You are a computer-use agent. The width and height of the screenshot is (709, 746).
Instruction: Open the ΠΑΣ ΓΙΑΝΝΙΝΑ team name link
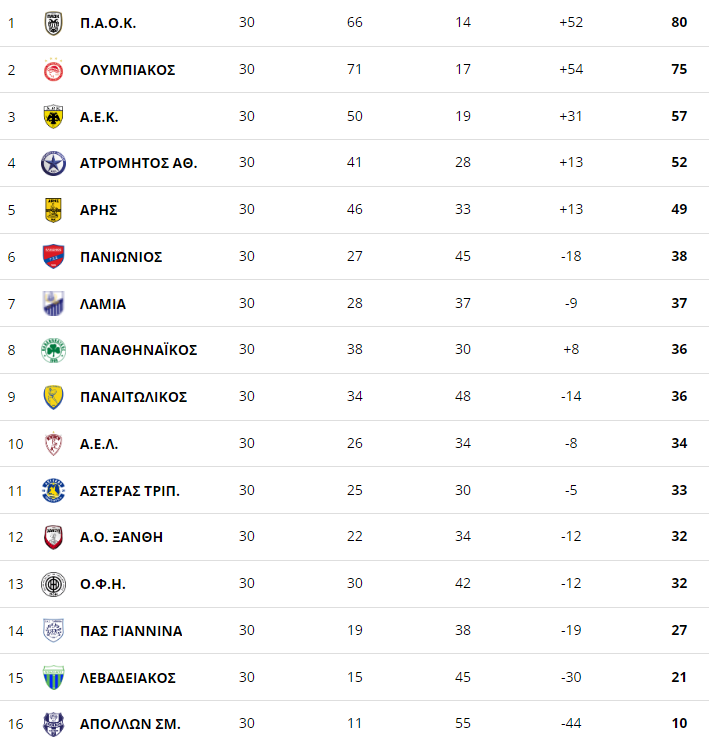click(131, 631)
